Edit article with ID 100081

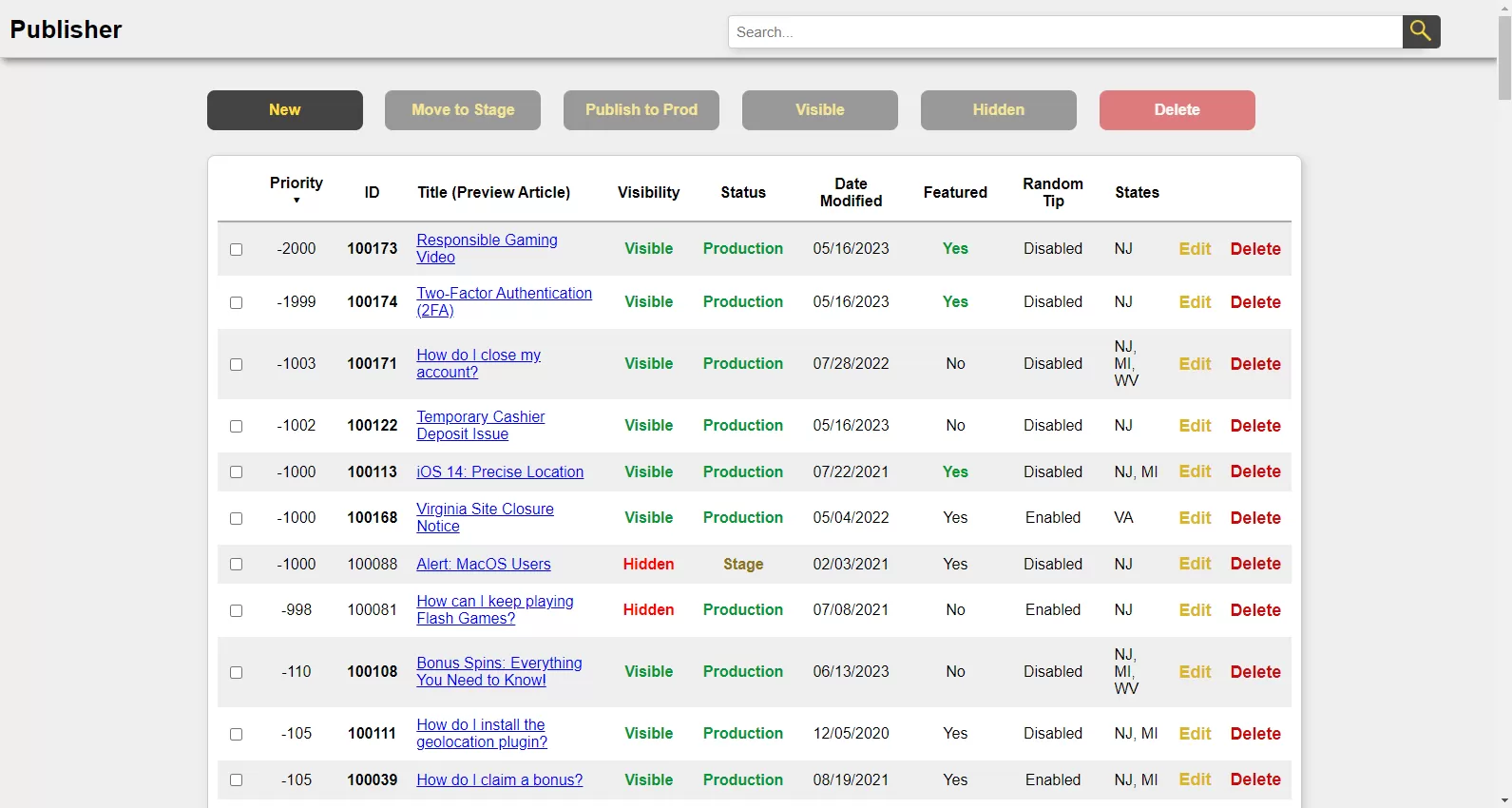pyautogui.click(x=1195, y=610)
